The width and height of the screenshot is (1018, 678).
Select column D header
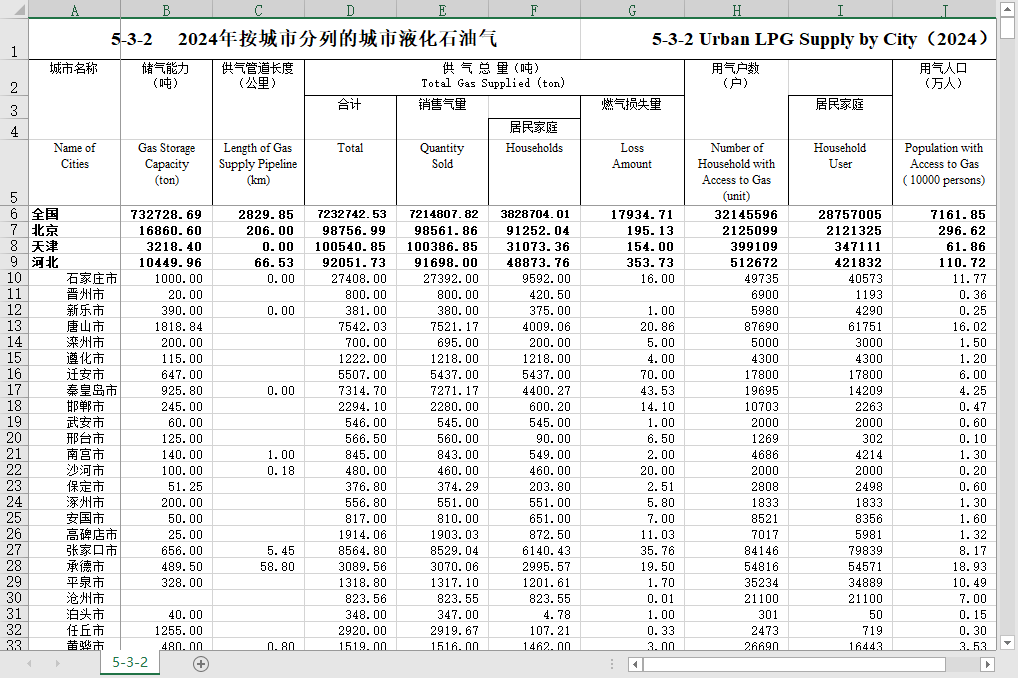pyautogui.click(x=351, y=10)
